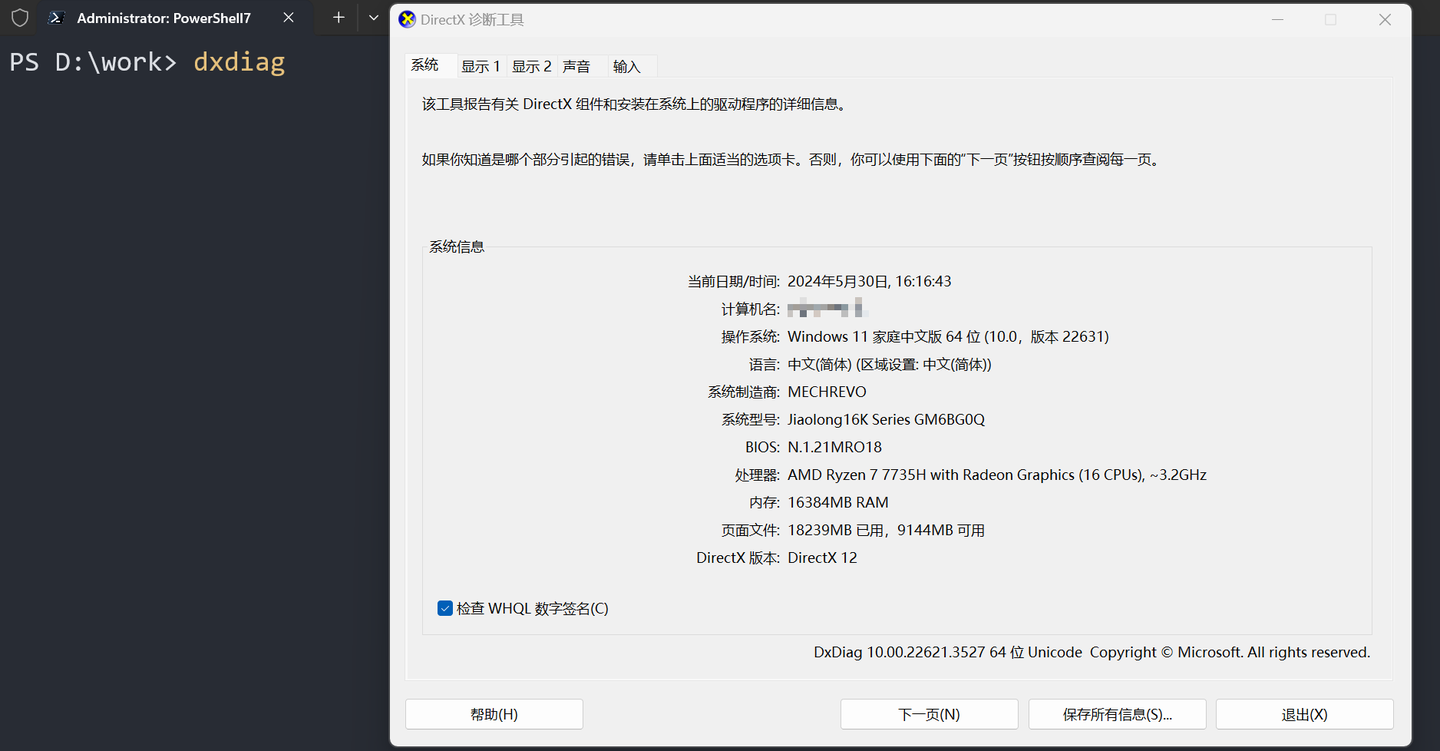Click the date value 2024年5月30日, 16:16:43

click(x=870, y=281)
